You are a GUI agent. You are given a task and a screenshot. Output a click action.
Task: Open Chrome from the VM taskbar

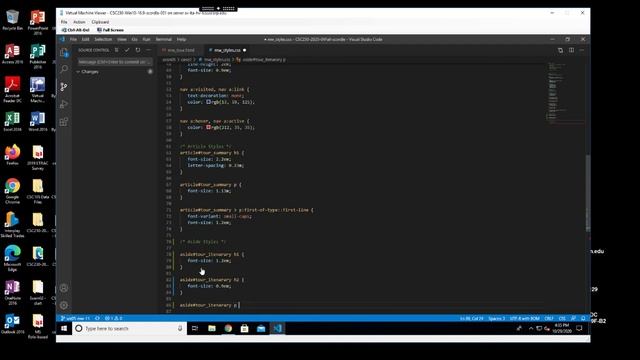228,328
